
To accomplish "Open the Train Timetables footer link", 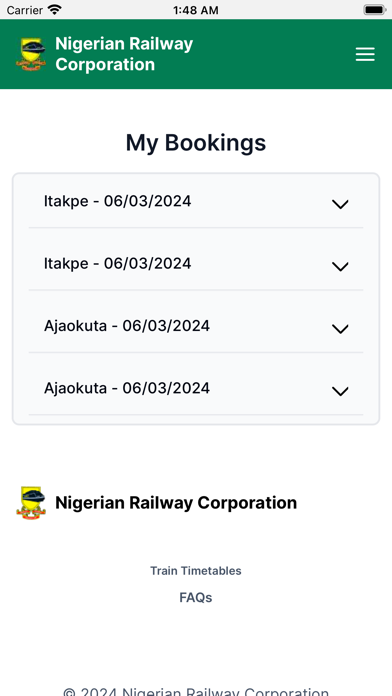I will coord(196,570).
